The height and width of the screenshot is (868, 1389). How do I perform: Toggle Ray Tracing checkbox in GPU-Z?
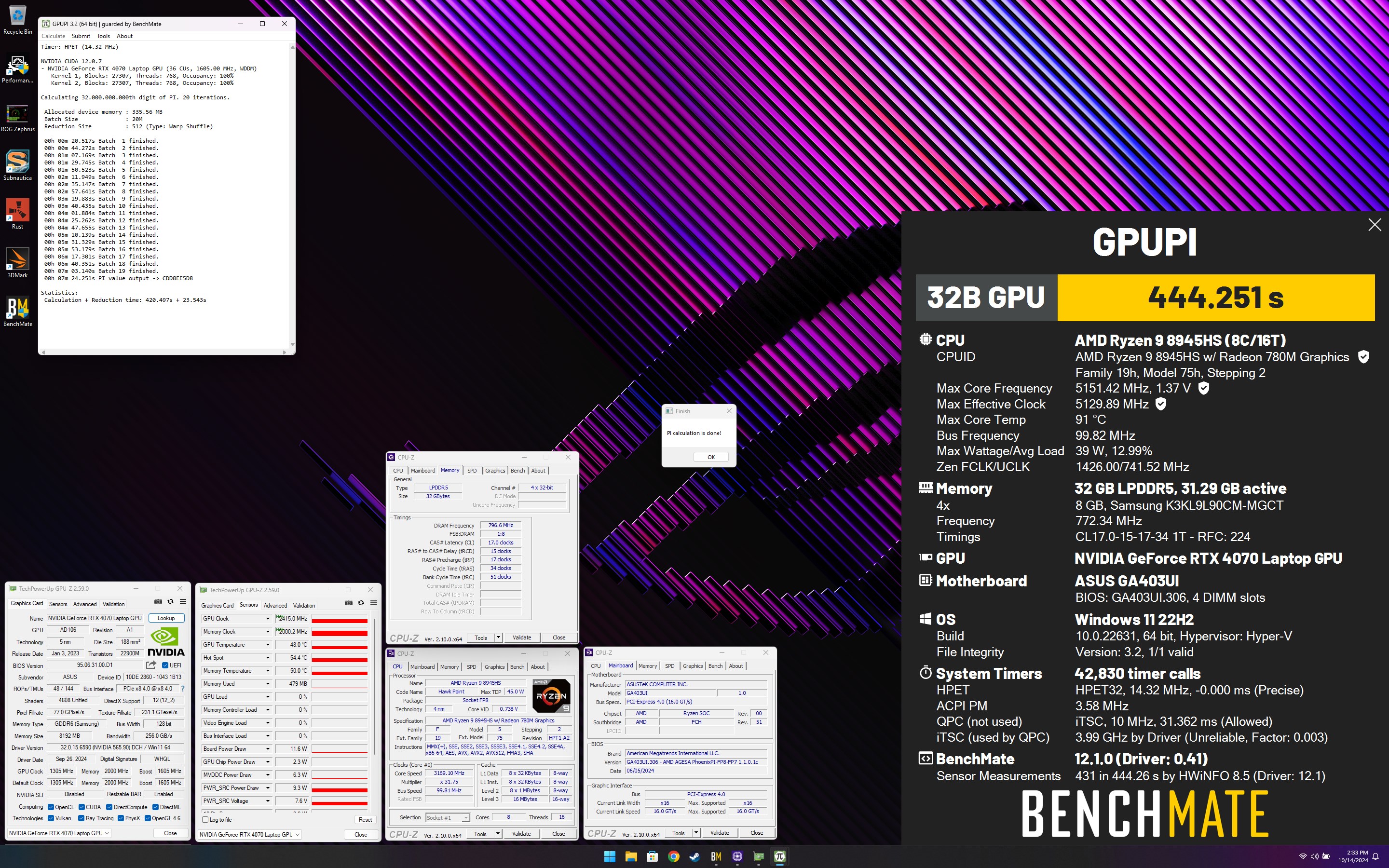tap(82, 818)
